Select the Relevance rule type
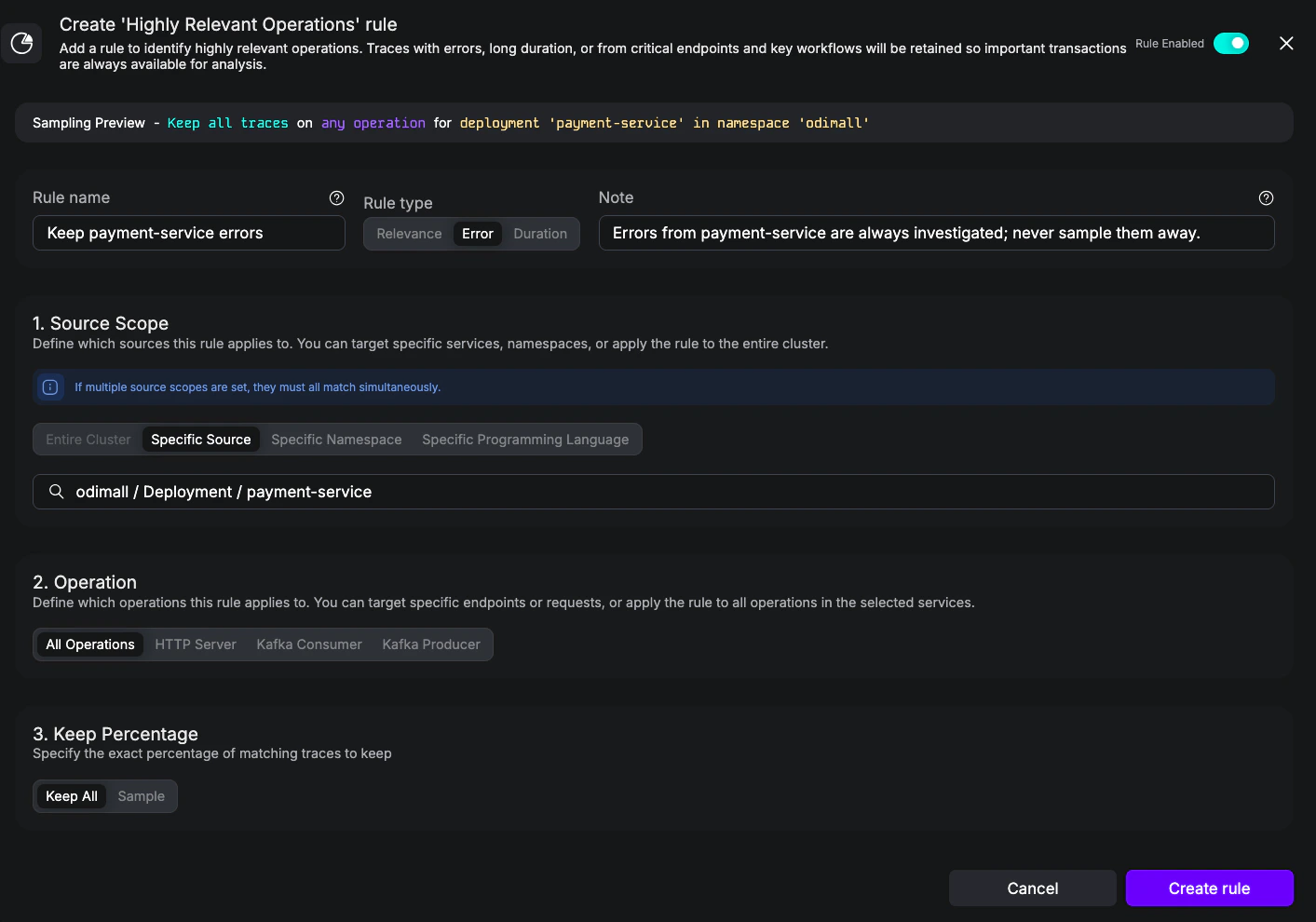Viewport: 1316px width, 922px height. pyautogui.click(x=409, y=234)
